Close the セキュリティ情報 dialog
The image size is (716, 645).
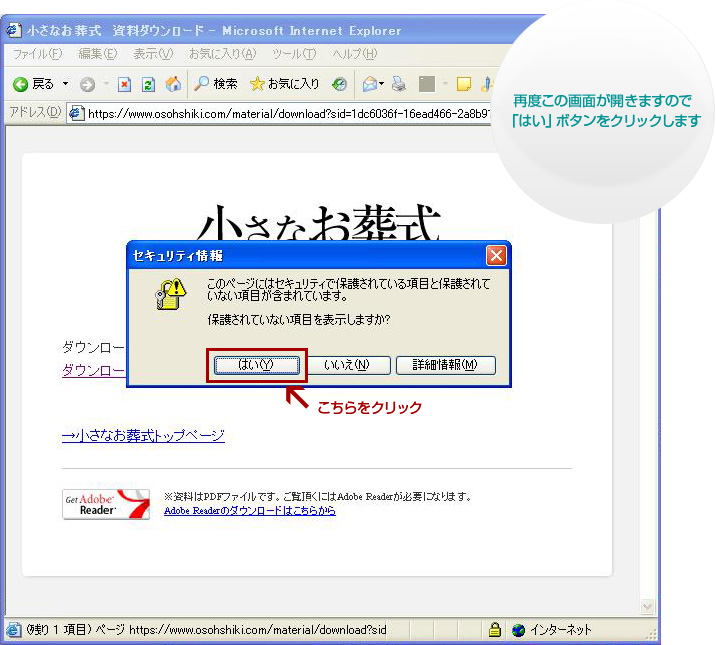496,255
